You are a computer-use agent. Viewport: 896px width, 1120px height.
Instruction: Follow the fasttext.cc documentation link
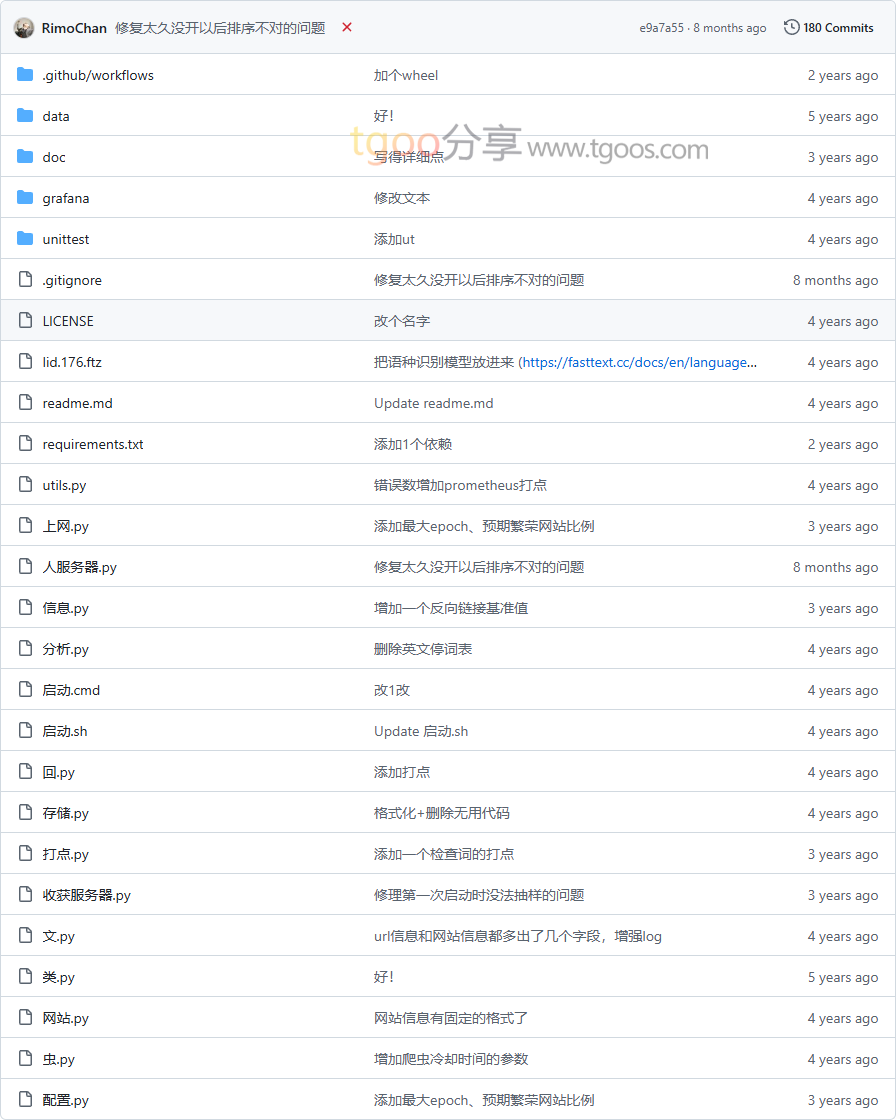[x=639, y=362]
